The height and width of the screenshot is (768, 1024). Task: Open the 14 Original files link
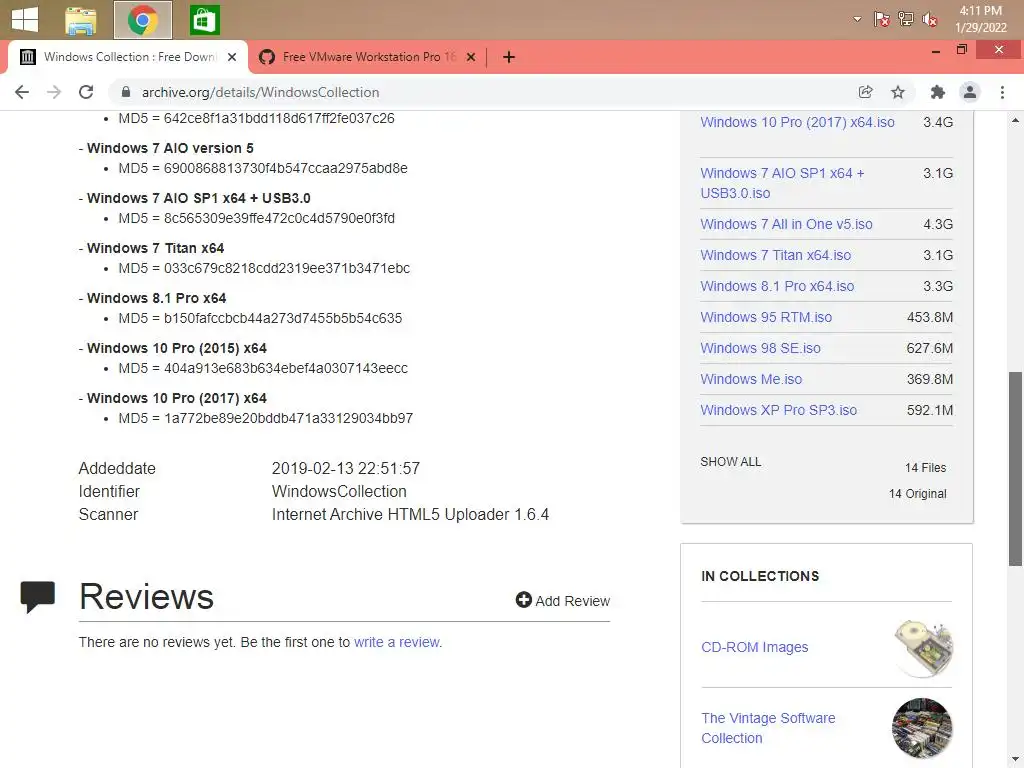(x=918, y=494)
